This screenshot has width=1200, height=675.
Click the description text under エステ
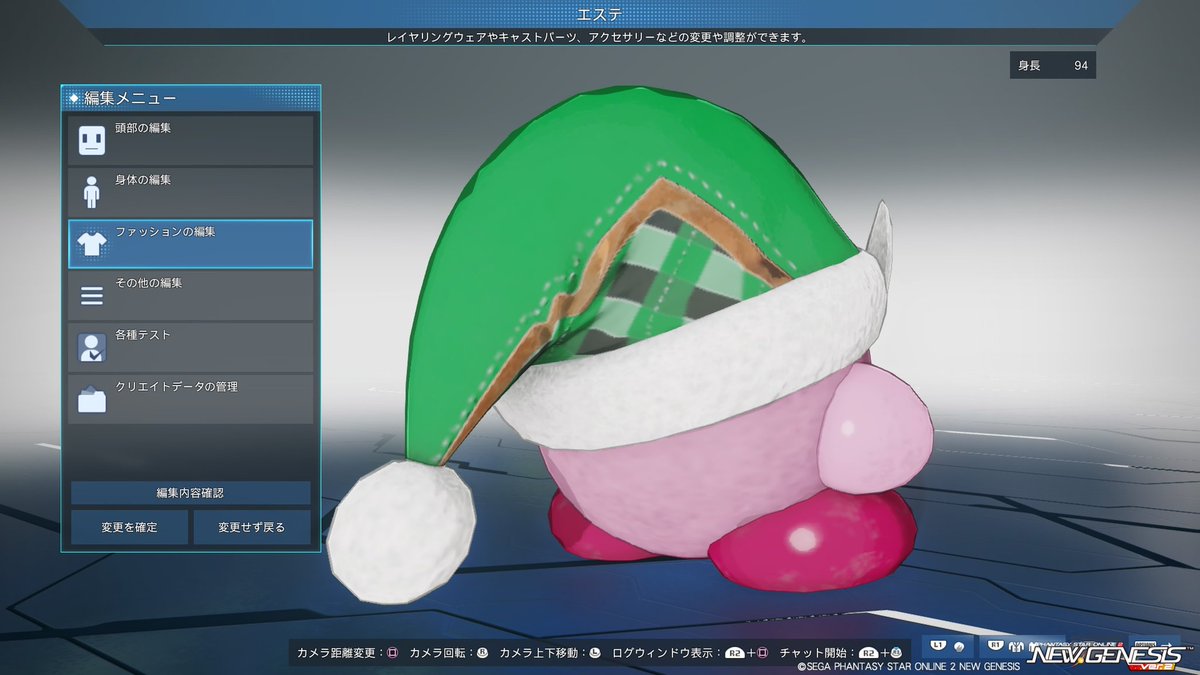coord(597,37)
